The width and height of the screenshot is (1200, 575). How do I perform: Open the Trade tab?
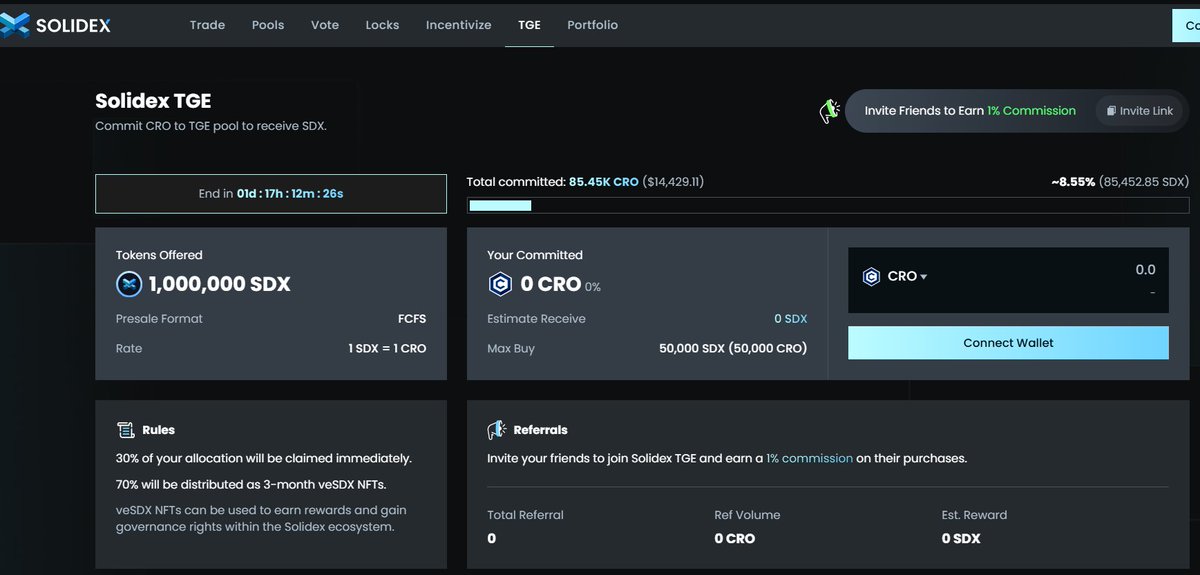pos(207,25)
